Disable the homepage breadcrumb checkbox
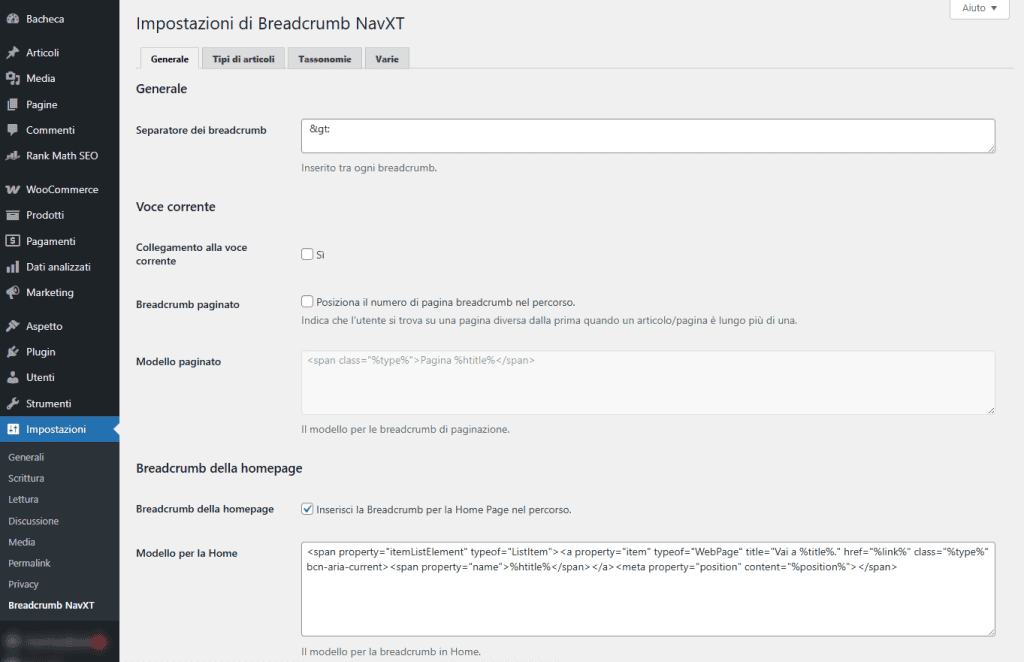This screenshot has height=662, width=1024. point(306,509)
